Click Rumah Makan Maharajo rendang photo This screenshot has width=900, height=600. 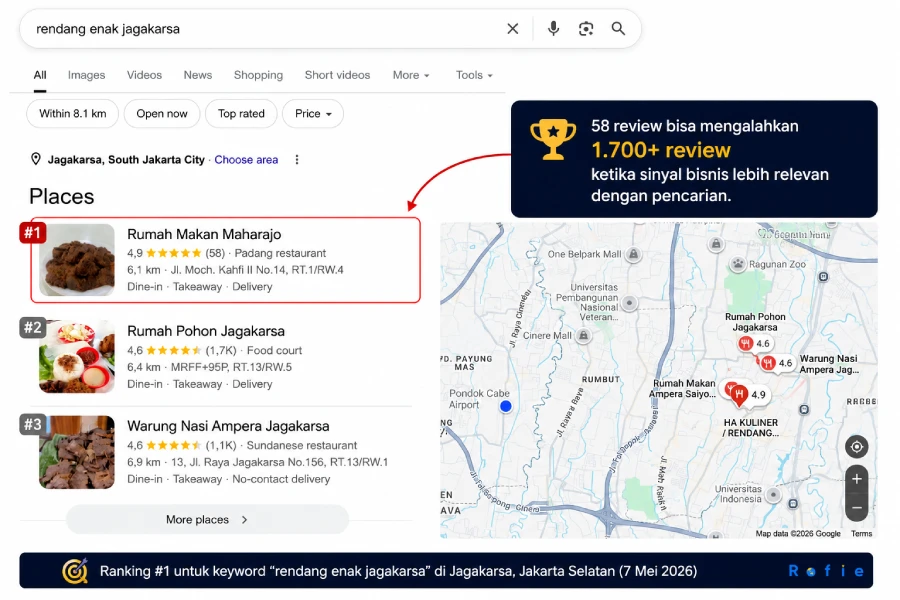coord(77,260)
